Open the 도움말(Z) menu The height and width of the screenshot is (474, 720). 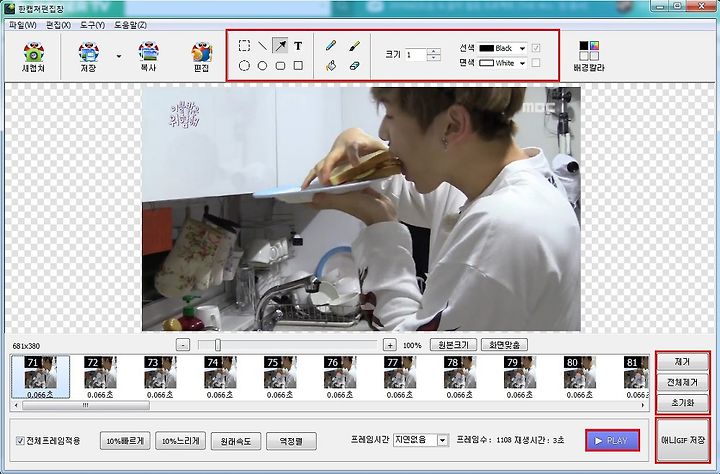[x=130, y=25]
